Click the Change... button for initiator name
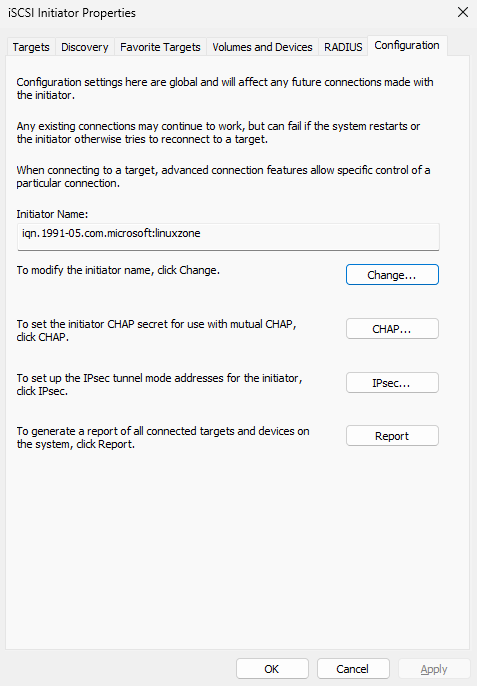Image resolution: width=477 pixels, height=686 pixels. tap(392, 275)
